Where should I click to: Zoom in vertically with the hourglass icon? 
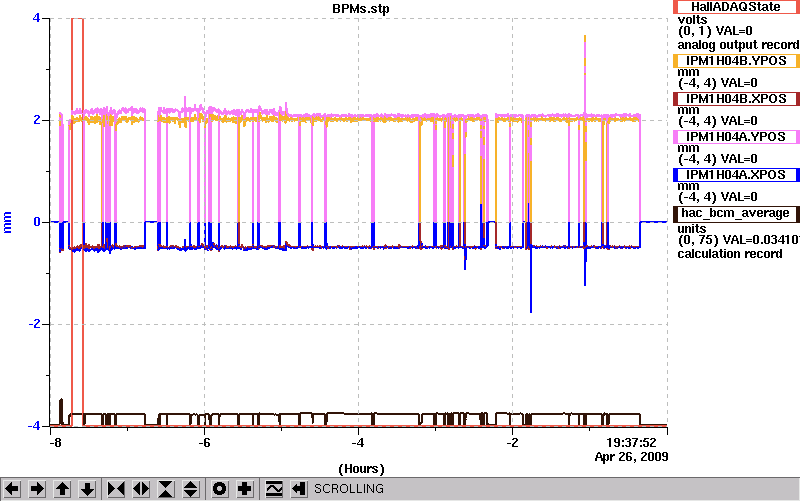[x=166, y=489]
